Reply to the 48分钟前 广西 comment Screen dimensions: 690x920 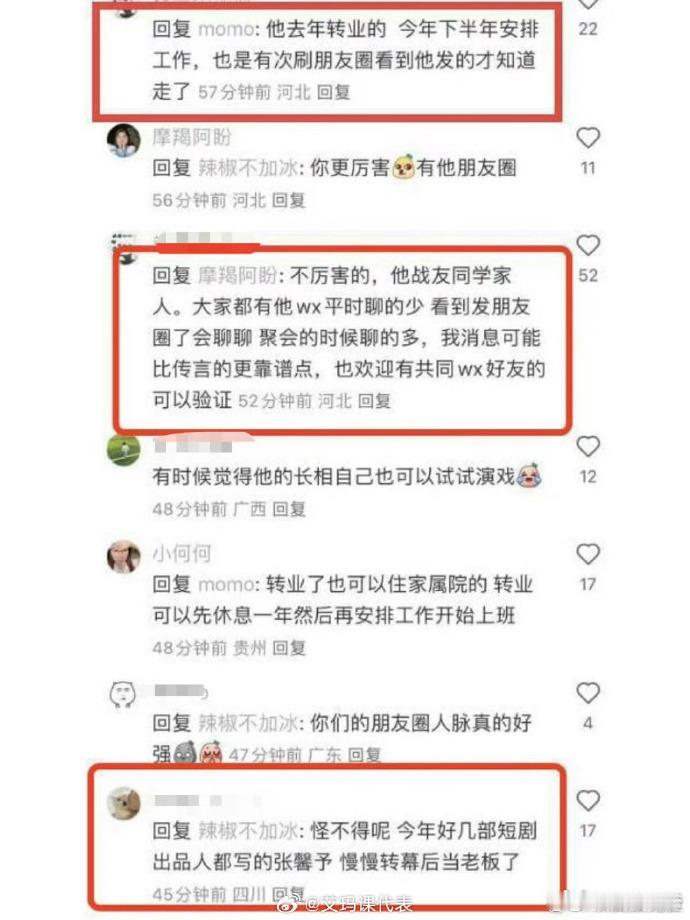click(x=289, y=509)
